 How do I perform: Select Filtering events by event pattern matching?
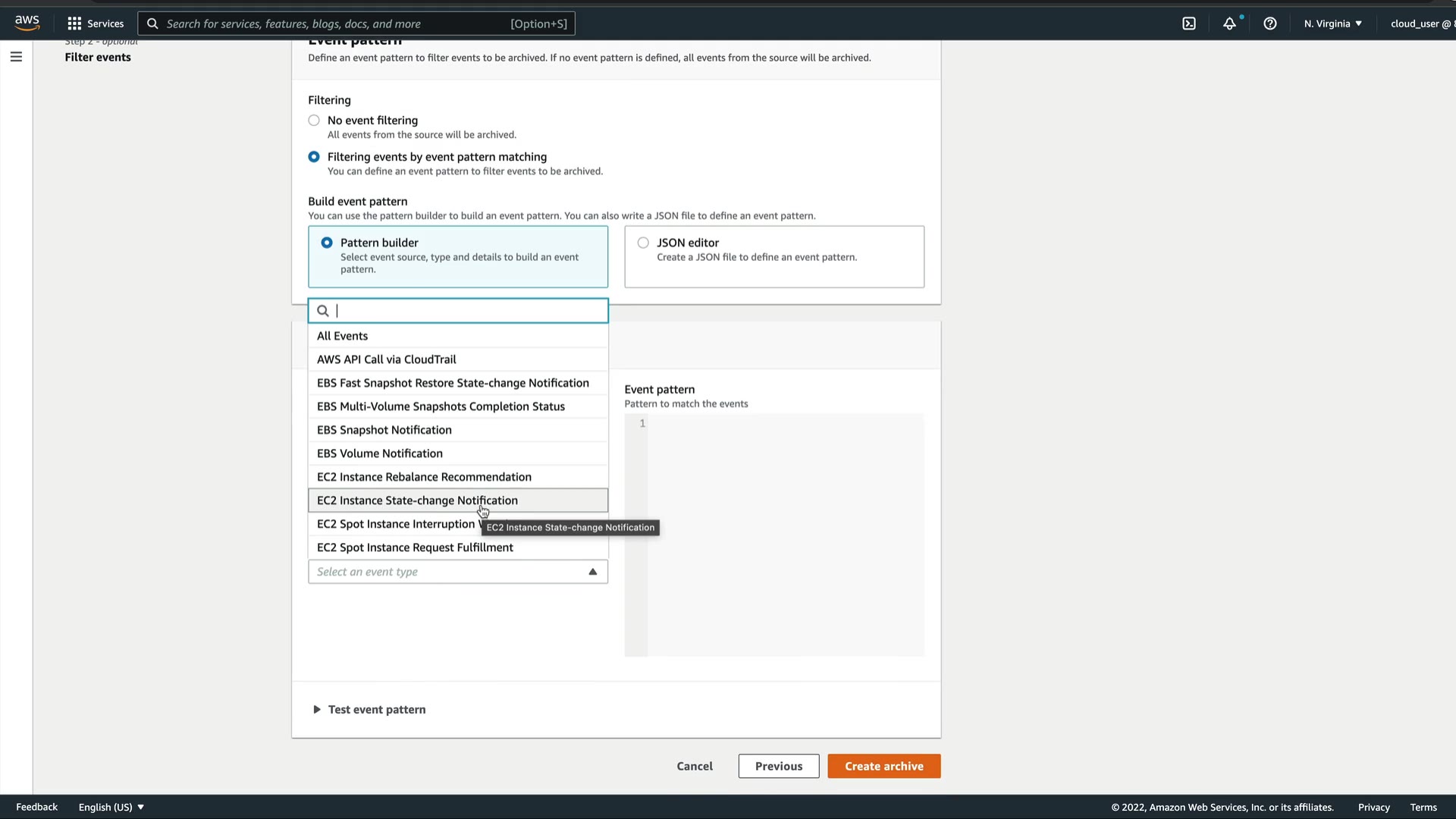pyautogui.click(x=314, y=157)
